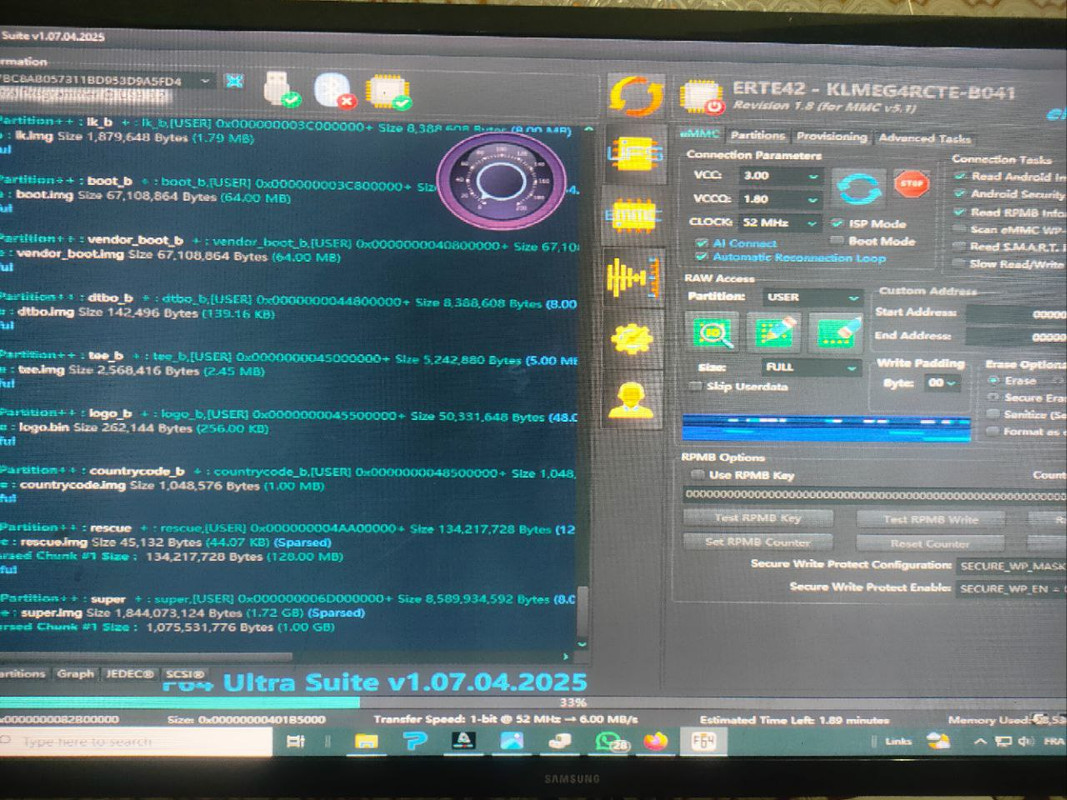Click the End Address field

1016,337
